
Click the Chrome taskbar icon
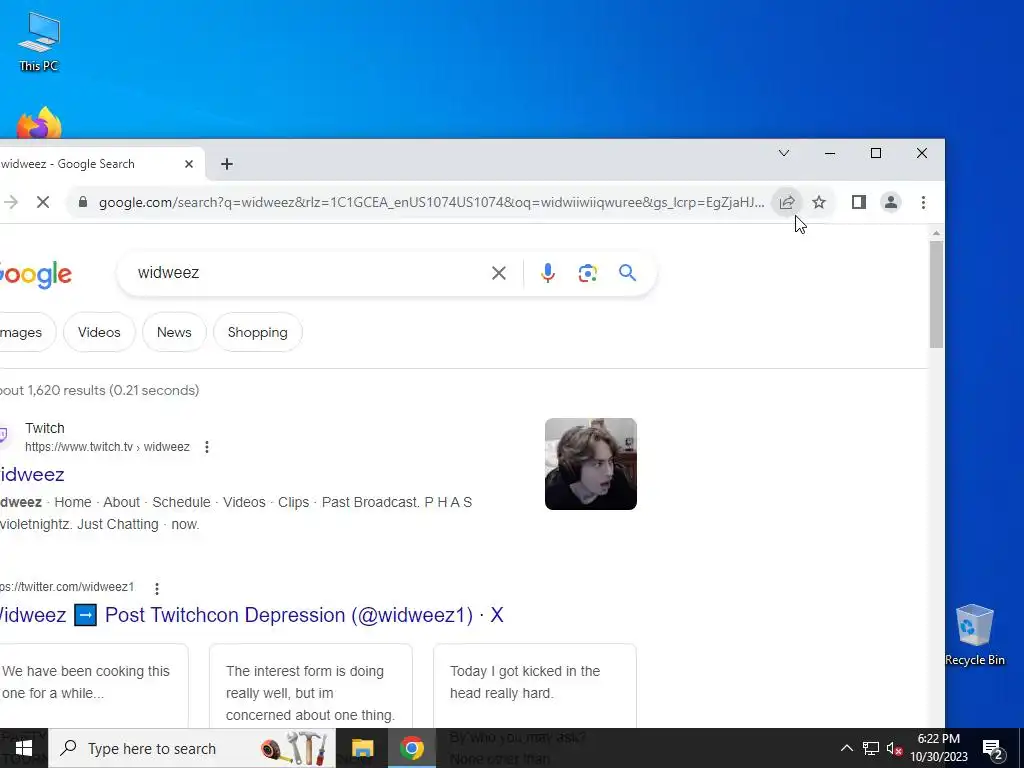[x=411, y=748]
